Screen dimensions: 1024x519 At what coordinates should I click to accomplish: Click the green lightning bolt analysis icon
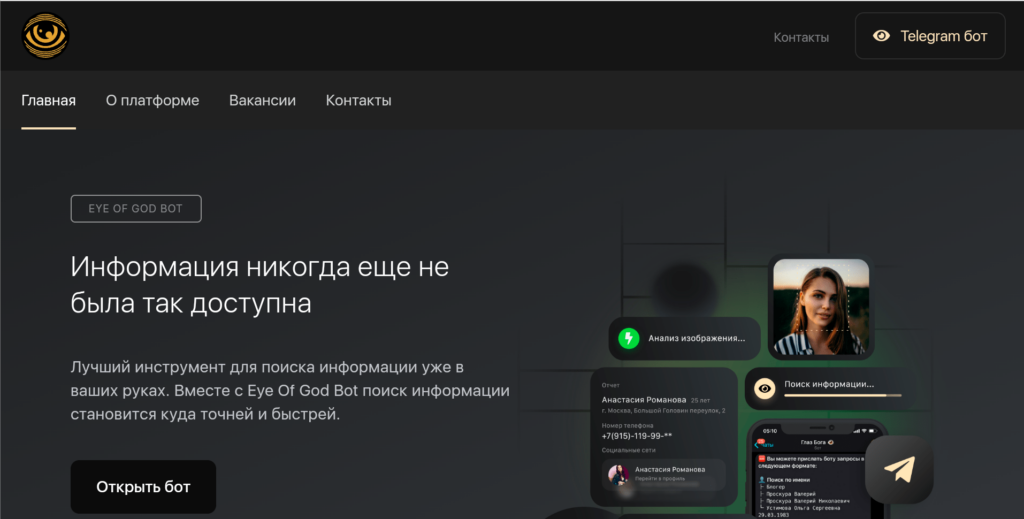coord(628,338)
